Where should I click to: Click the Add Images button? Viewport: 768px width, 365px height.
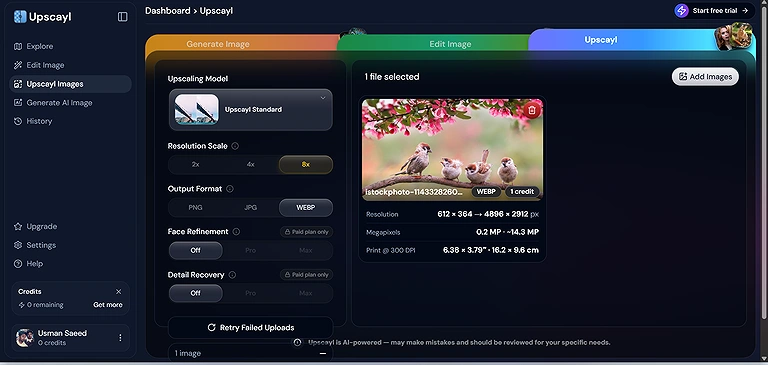pyautogui.click(x=705, y=76)
